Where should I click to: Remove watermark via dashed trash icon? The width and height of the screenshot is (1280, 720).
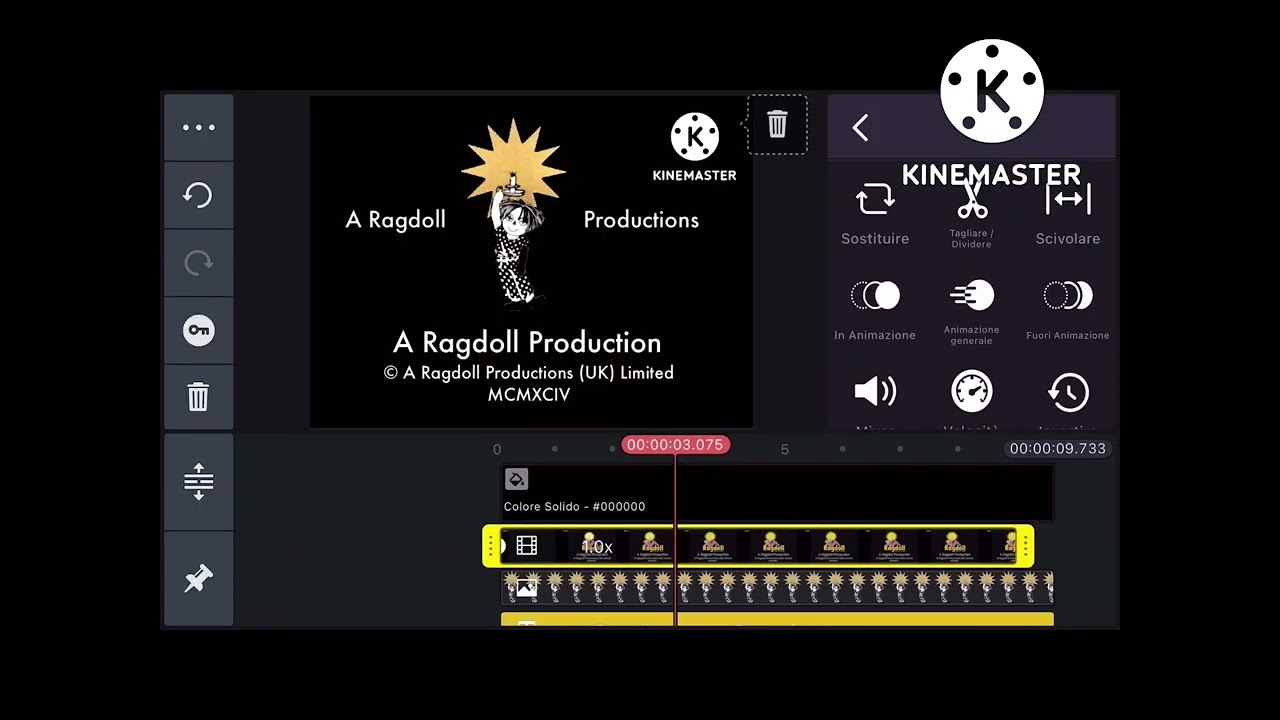[x=777, y=124]
